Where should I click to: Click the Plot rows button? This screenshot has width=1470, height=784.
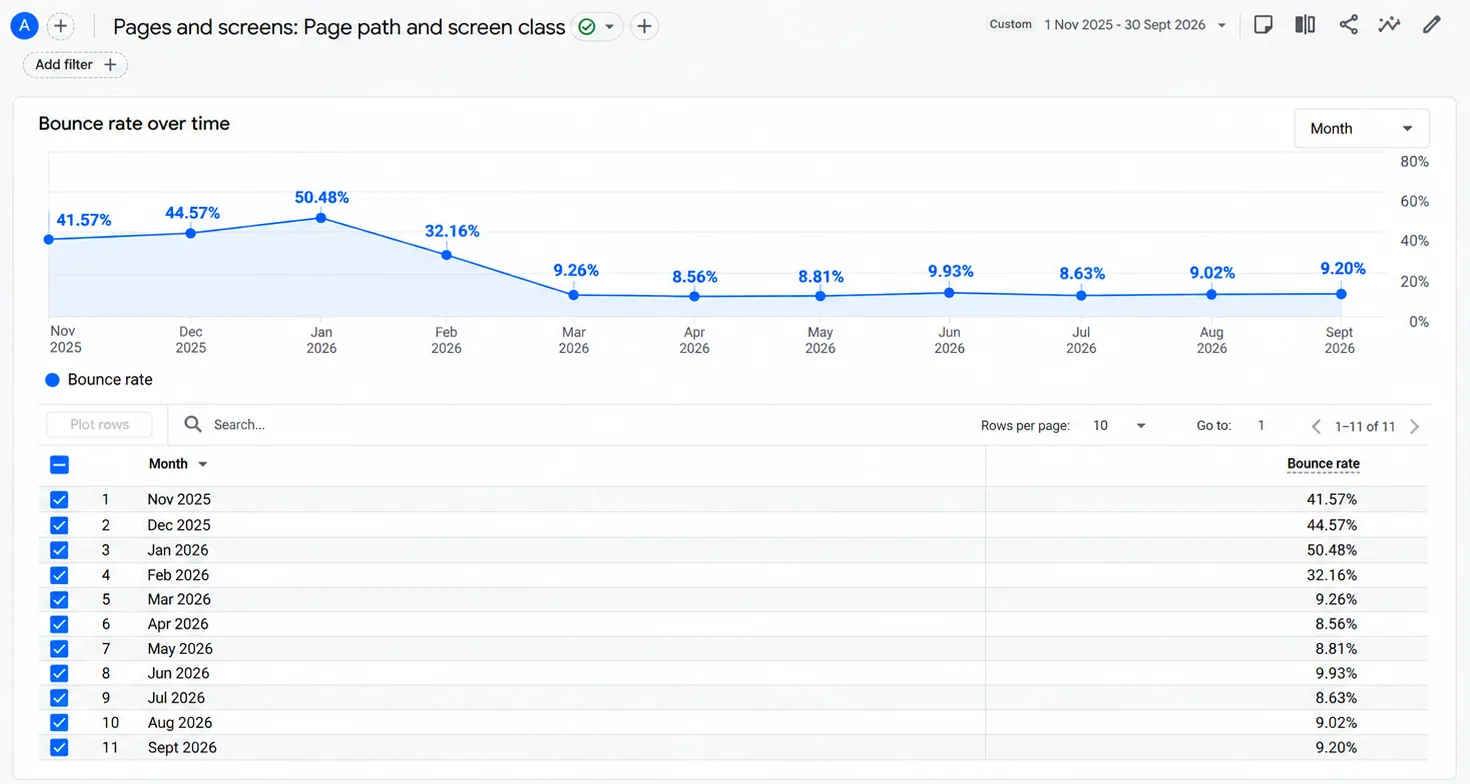[100, 425]
